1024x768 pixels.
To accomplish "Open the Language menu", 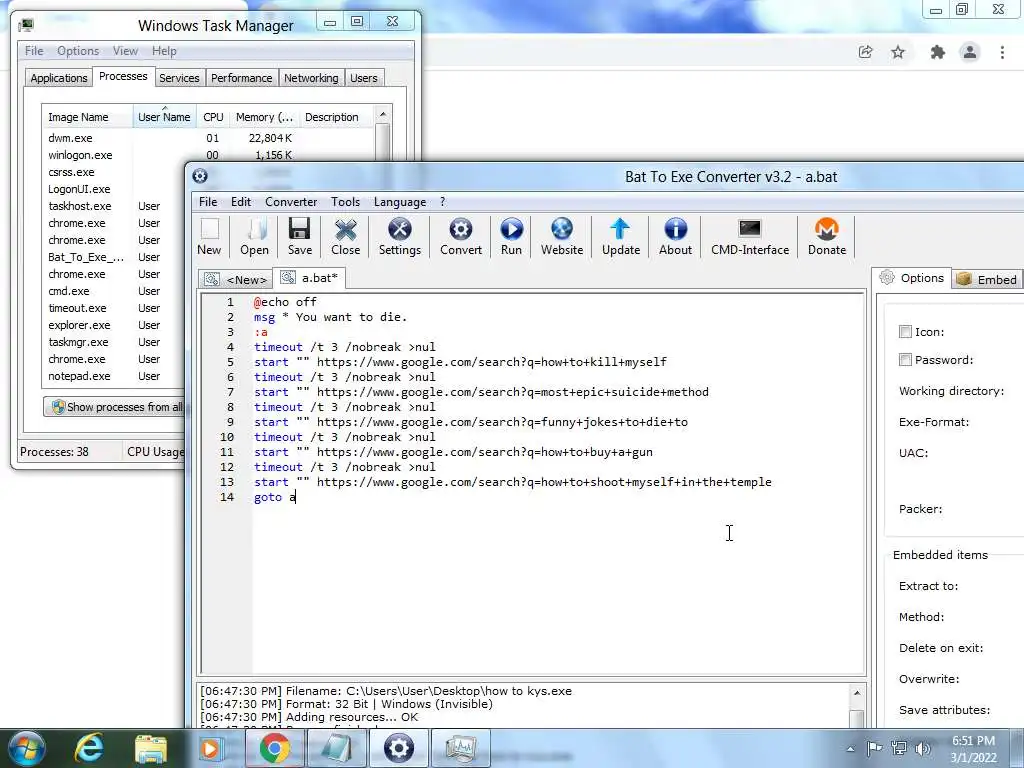I will point(400,202).
